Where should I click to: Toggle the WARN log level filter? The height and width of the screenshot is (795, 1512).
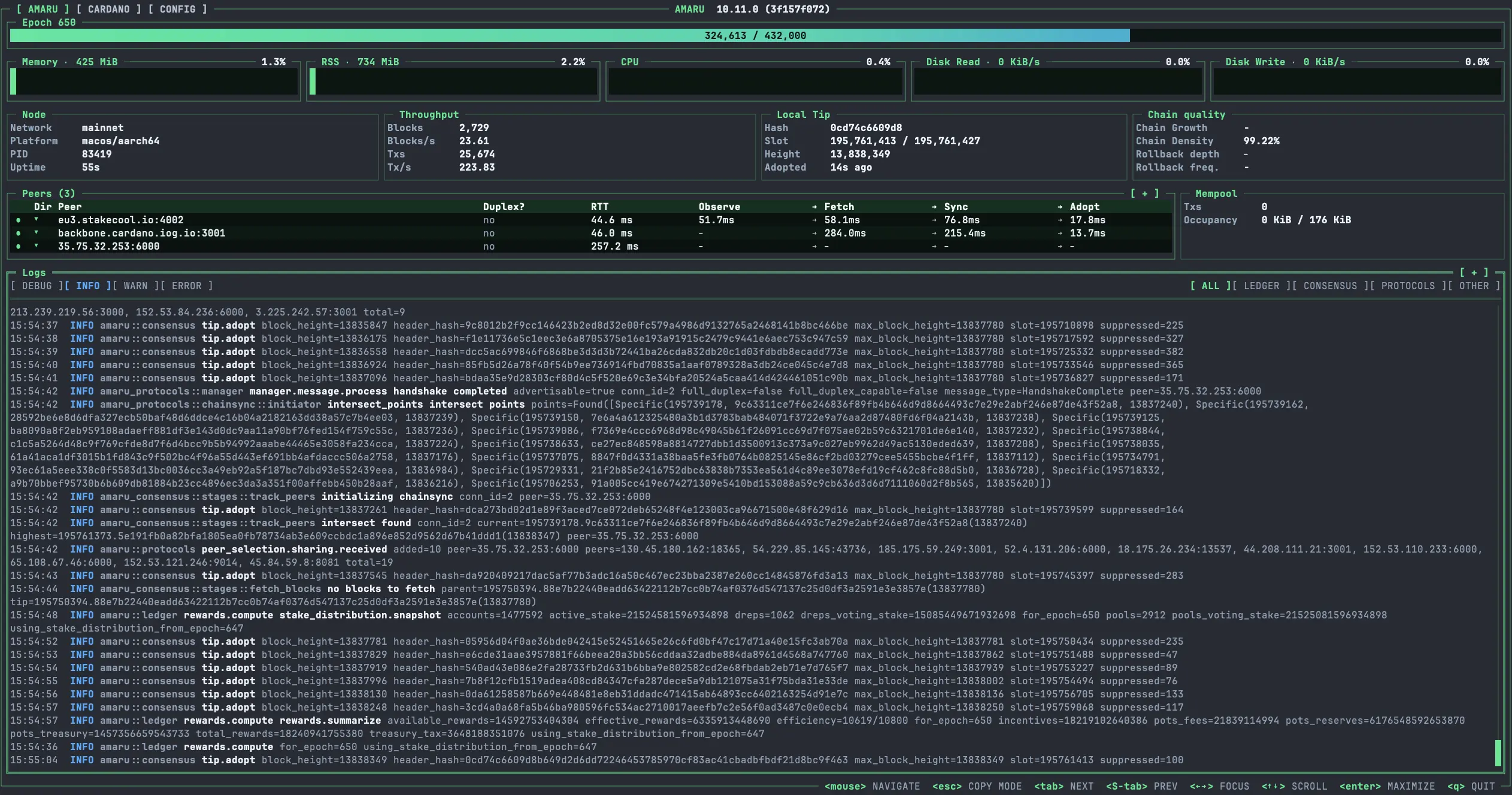tap(135, 286)
